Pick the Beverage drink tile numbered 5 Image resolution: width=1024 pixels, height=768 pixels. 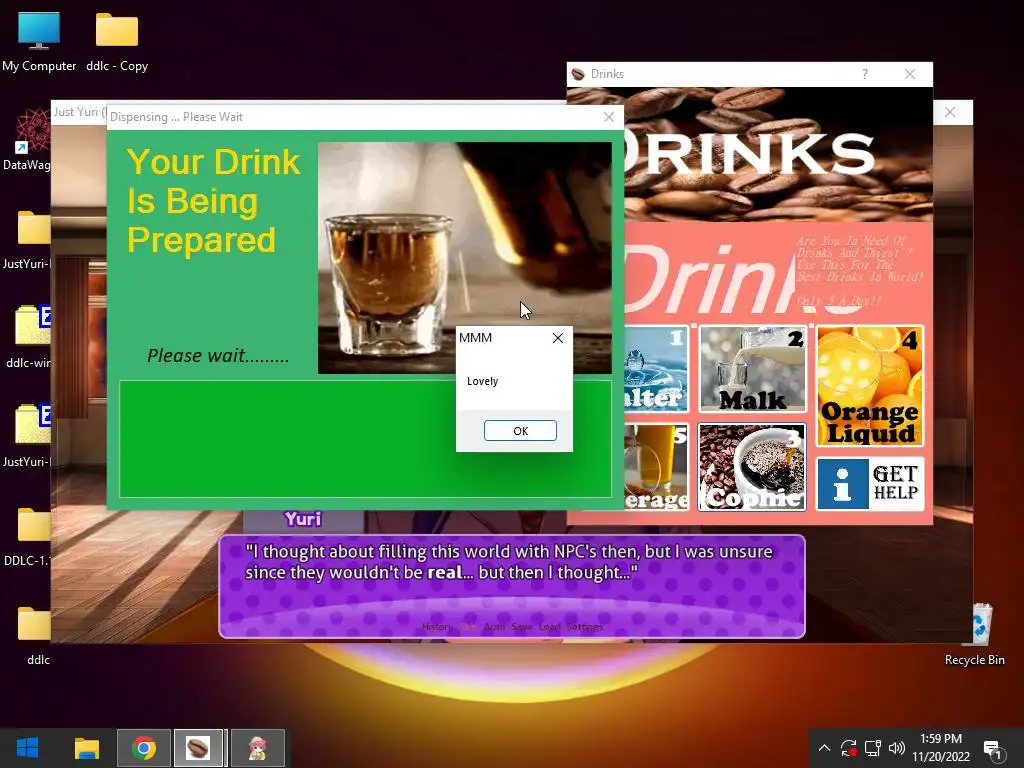656,467
